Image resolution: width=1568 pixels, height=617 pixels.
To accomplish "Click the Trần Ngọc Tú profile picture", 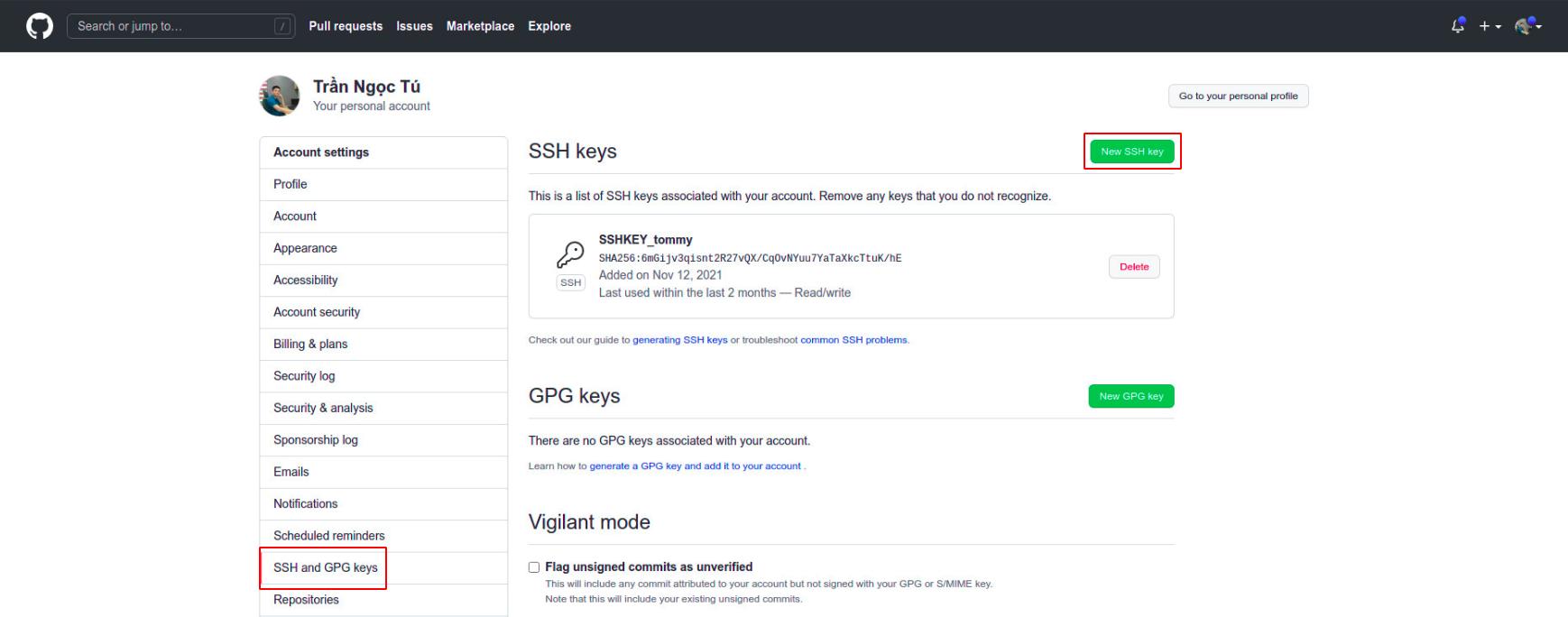I will click(280, 96).
